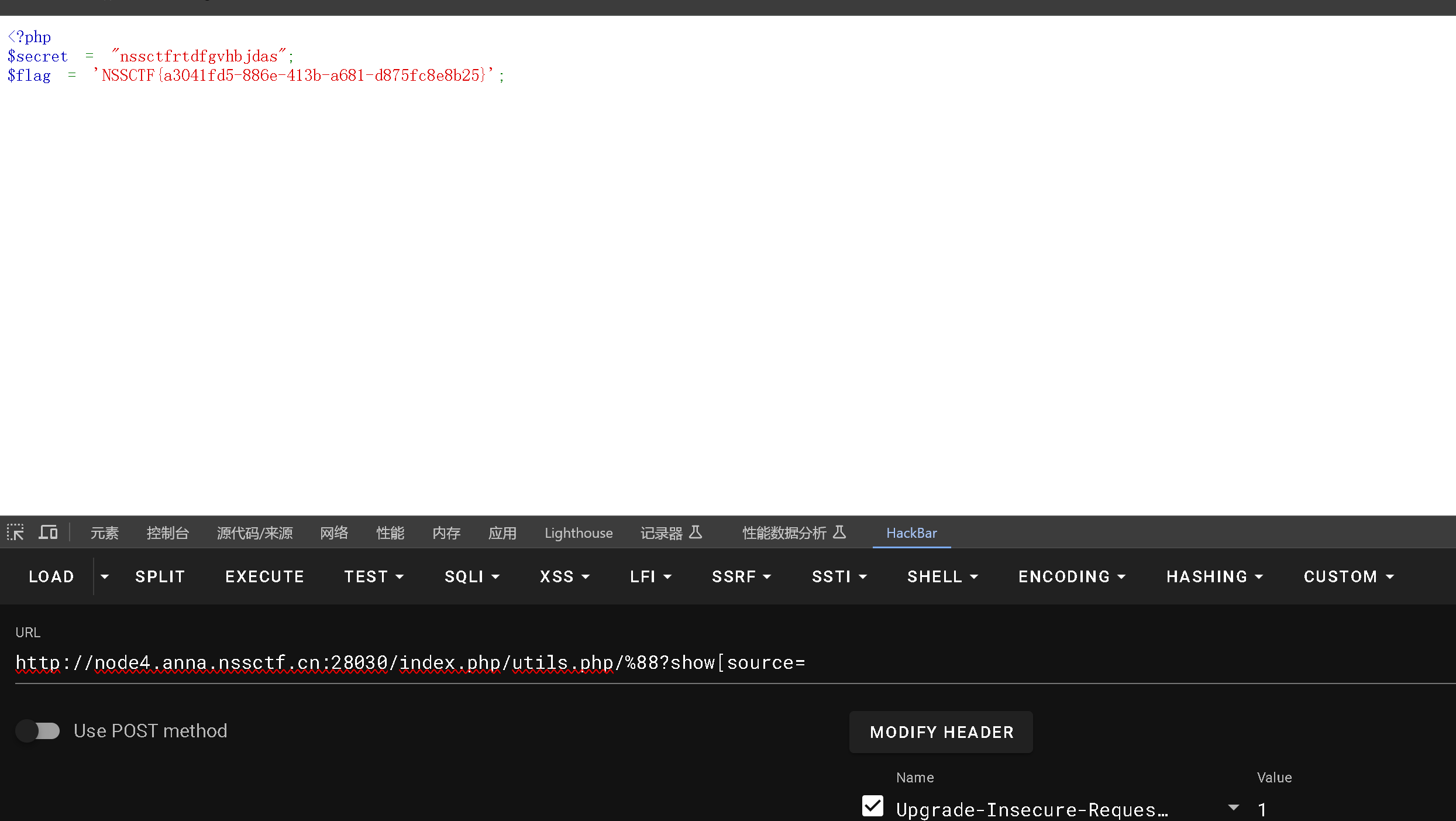
Task: Toggle the Use POST method switch
Action: pyautogui.click(x=38, y=731)
